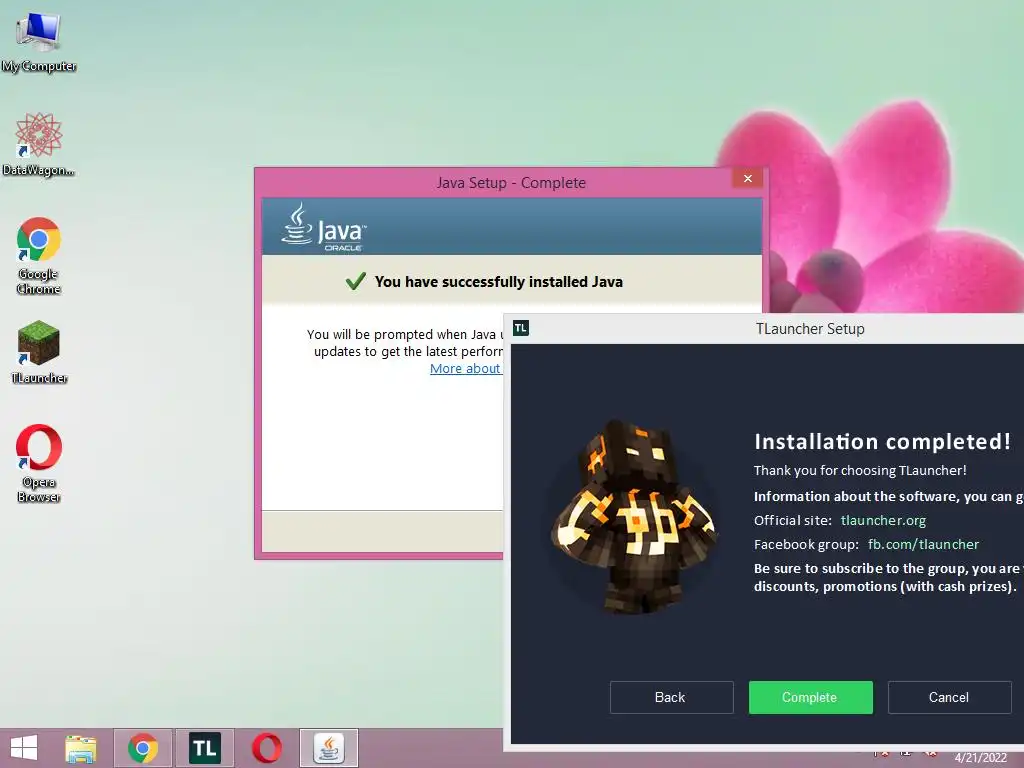Open the Opera Browser desktop shortcut

39,463
